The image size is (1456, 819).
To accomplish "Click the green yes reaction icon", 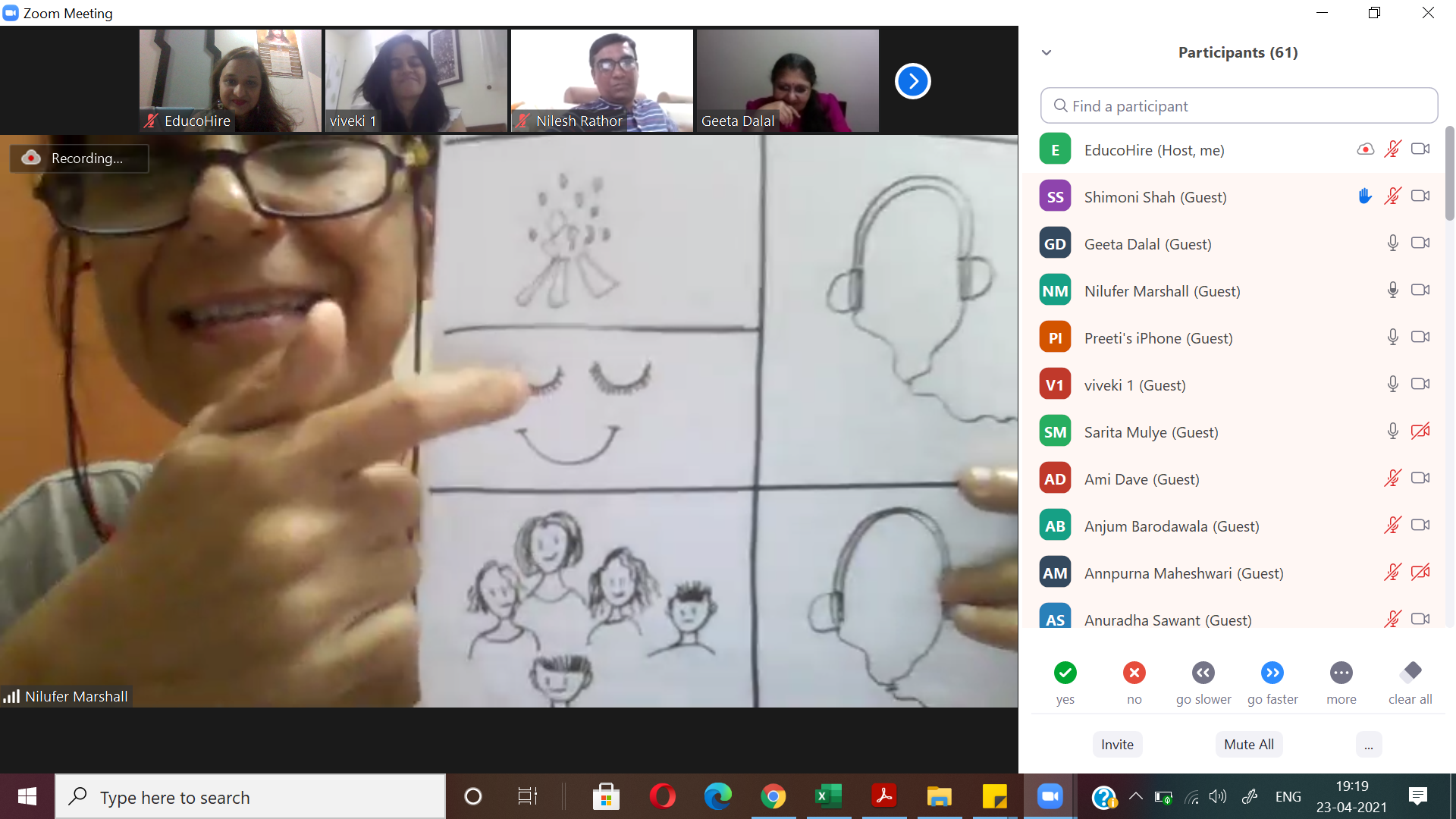I will (x=1065, y=673).
